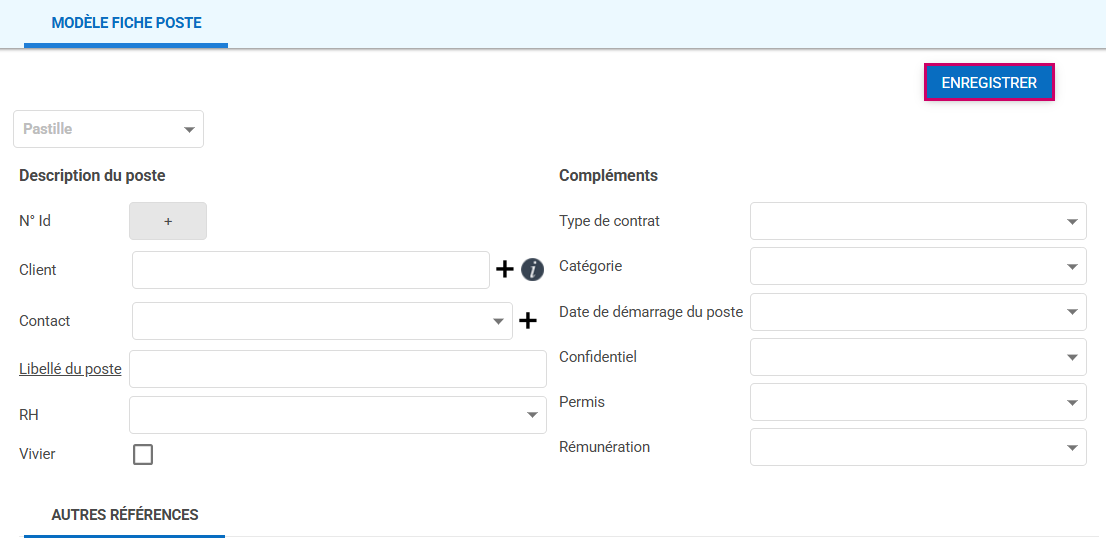This screenshot has height=556, width=1106.
Task: Click the Libellé du poste underlined label
Action: pyautogui.click(x=70, y=369)
